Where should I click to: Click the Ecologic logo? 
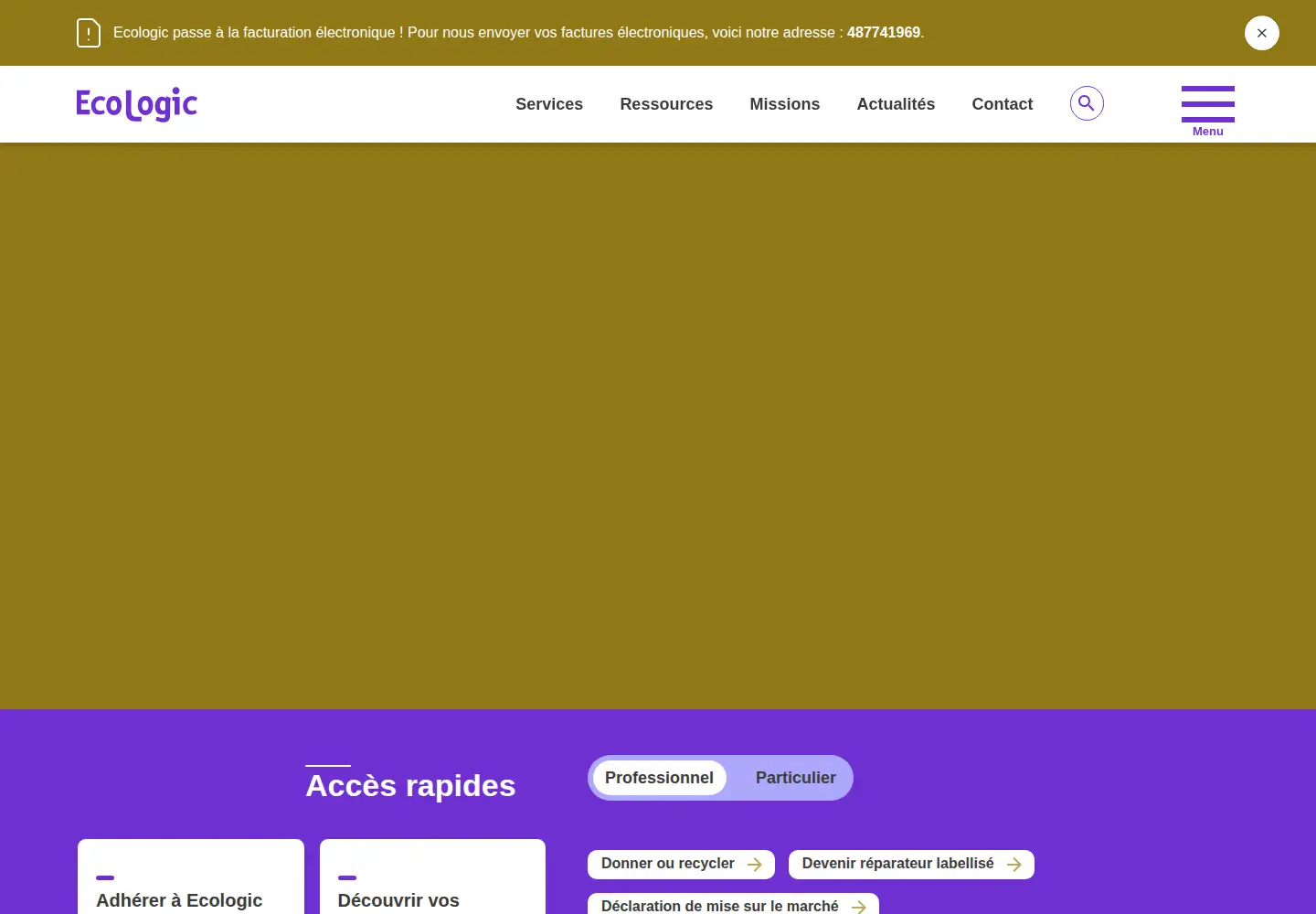point(136,104)
